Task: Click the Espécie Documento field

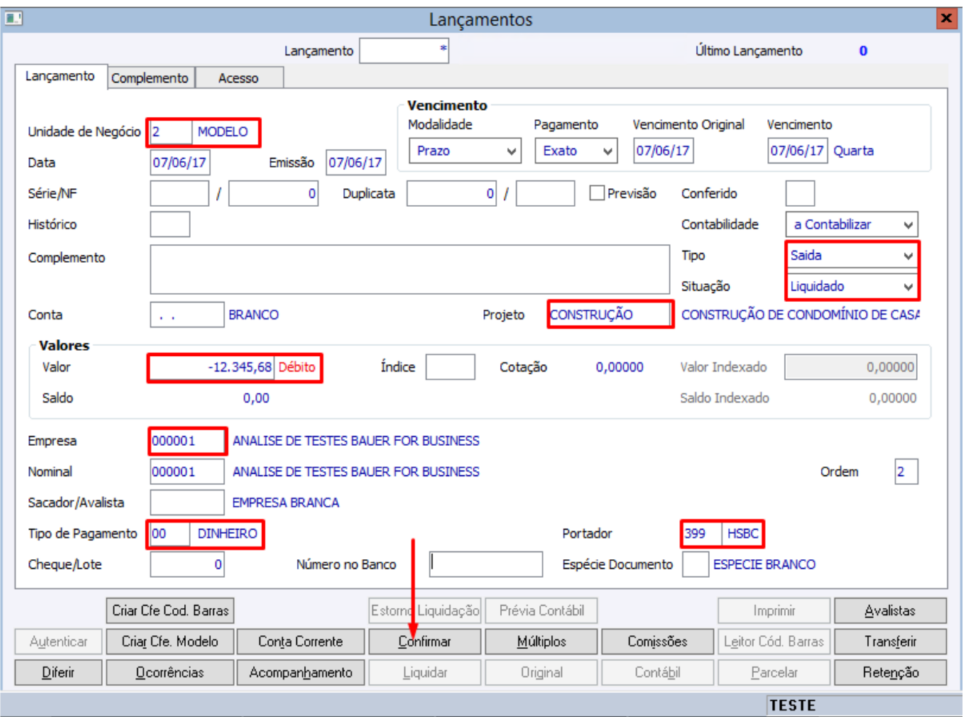Action: click(x=696, y=564)
